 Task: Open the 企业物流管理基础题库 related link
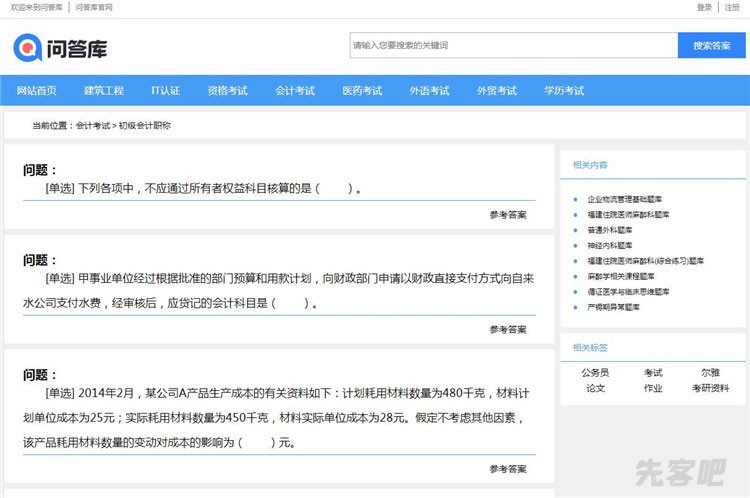pyautogui.click(x=624, y=199)
